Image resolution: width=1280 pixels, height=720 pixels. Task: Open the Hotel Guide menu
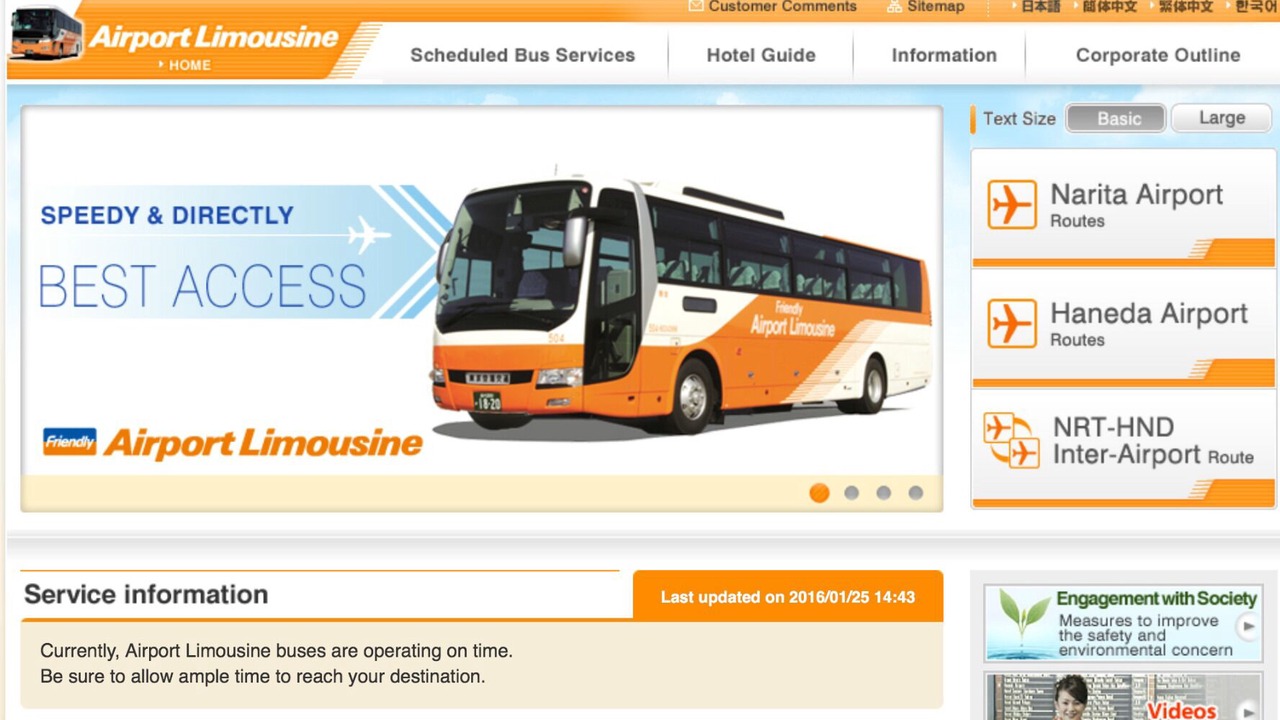point(761,55)
